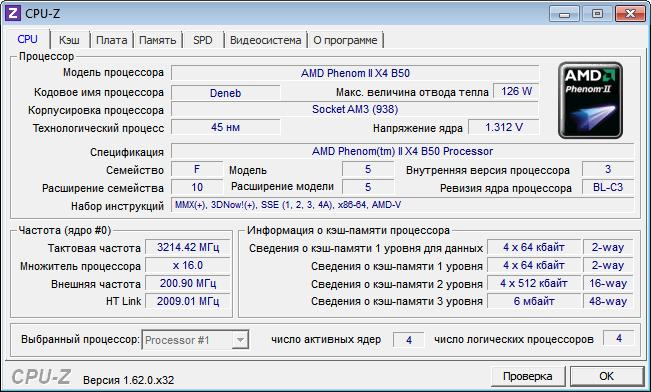The image size is (651, 392).
Task: Click the specification field AMD Phenom(tm) II X4 B50 Processor
Action: 402,151
